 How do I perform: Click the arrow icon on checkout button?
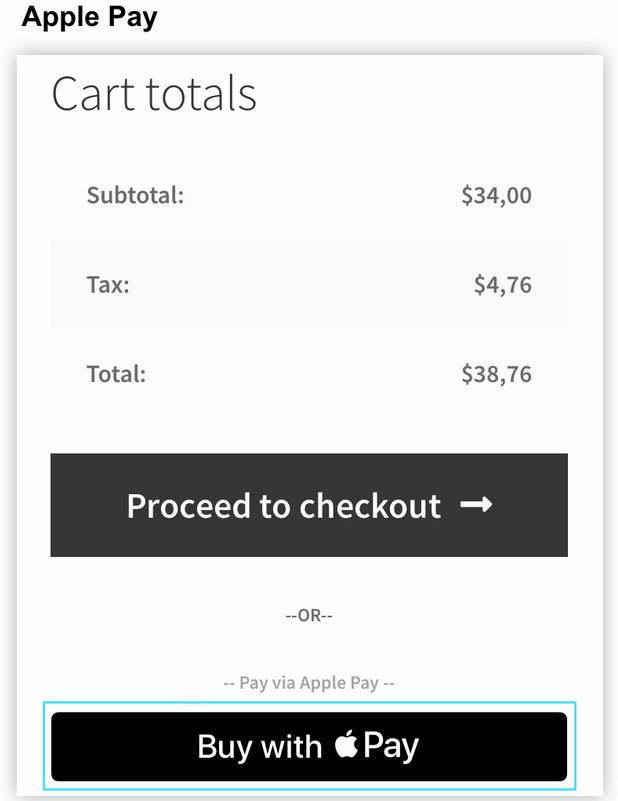tap(476, 505)
